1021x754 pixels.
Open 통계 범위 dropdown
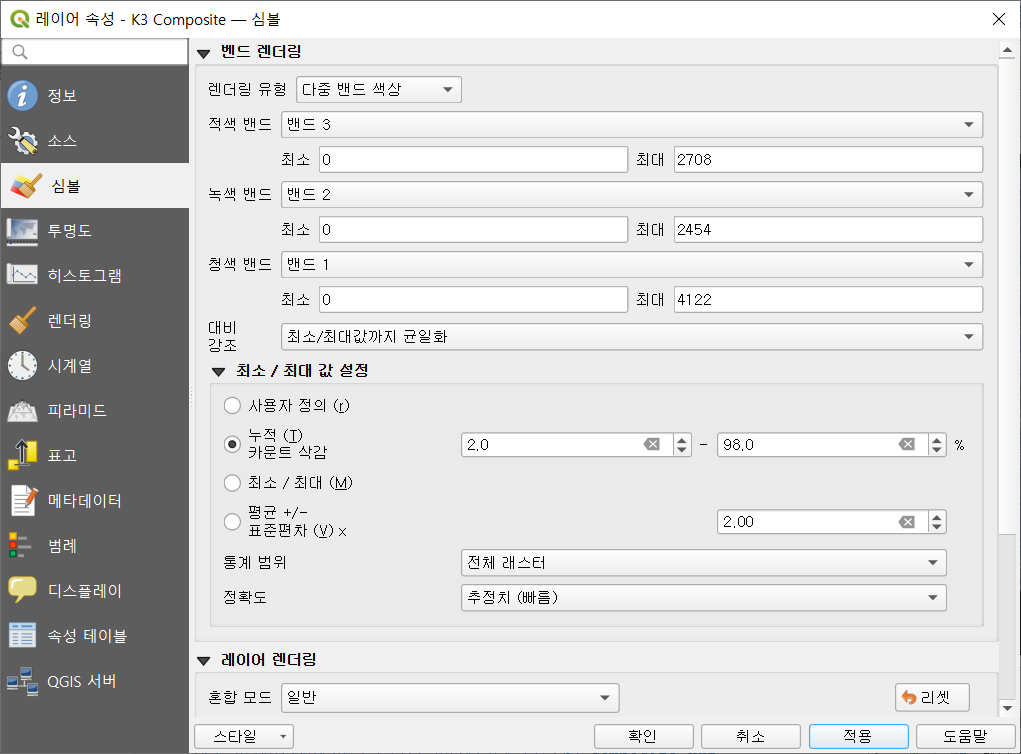click(x=704, y=563)
